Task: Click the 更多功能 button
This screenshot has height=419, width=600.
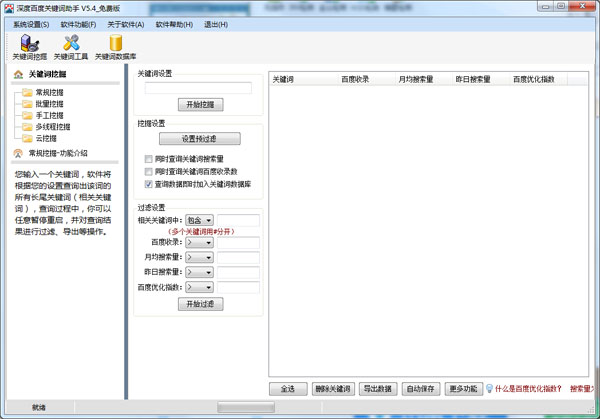Action: 464,389
